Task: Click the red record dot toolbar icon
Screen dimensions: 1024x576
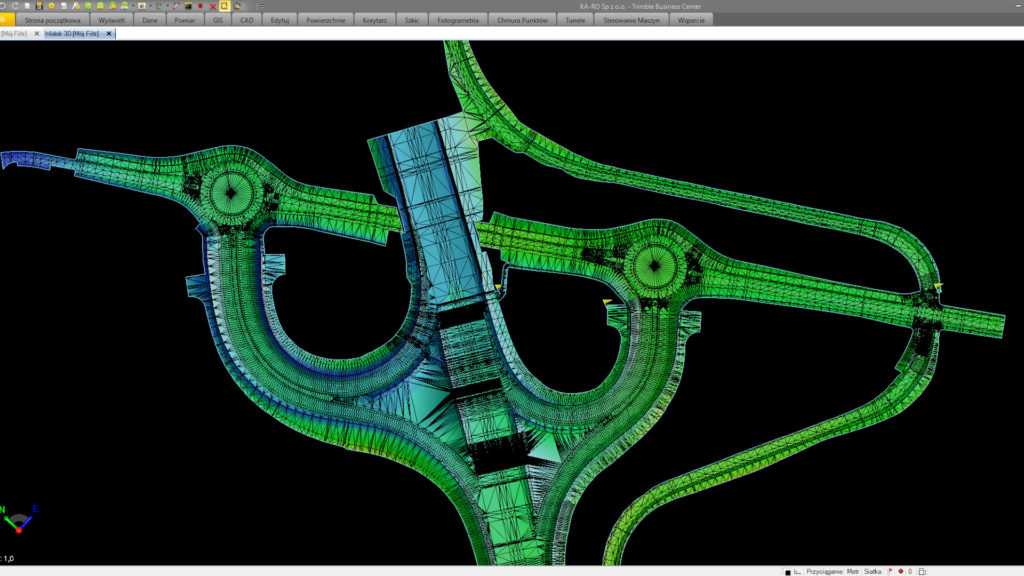Action: click(x=200, y=6)
